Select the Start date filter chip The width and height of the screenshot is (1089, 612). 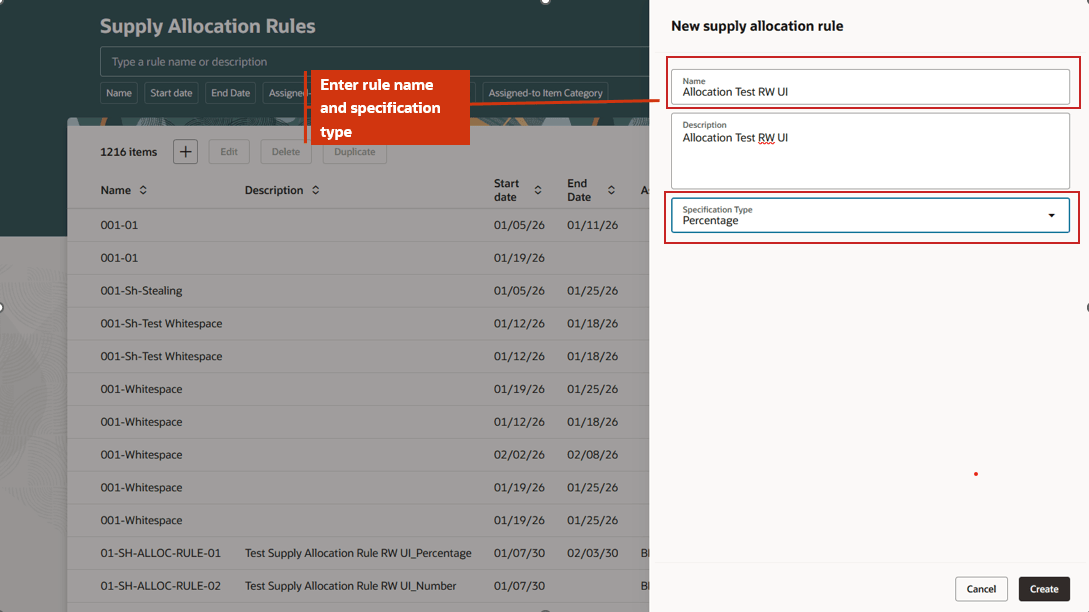click(x=172, y=93)
